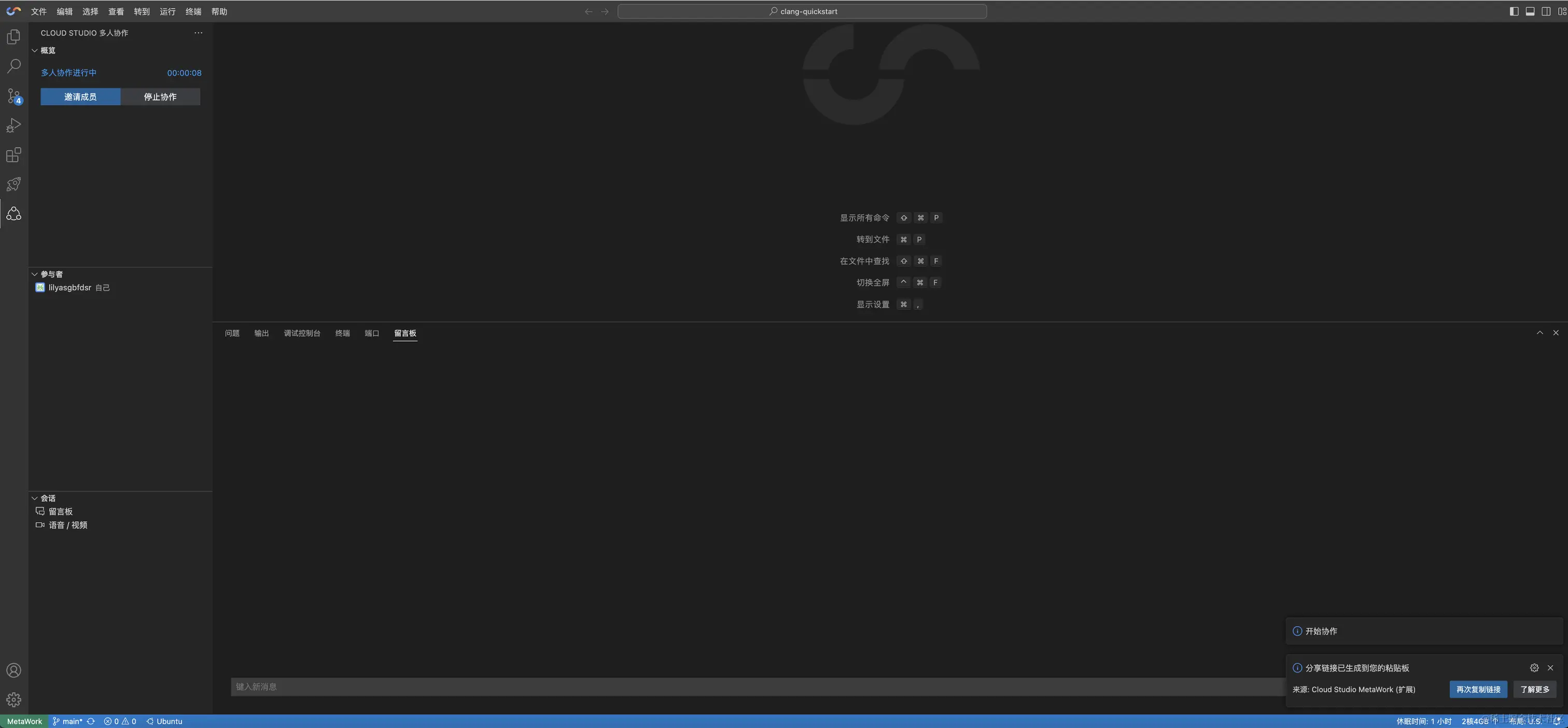Screen dimensions: 1568x728
Task: Switch to the 终端 panel tab
Action: coord(342,333)
